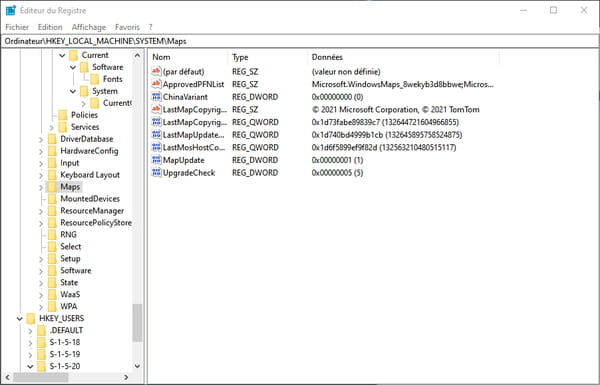The image size is (600, 385).
Task: Expand the Maps key
Action: tap(41, 187)
